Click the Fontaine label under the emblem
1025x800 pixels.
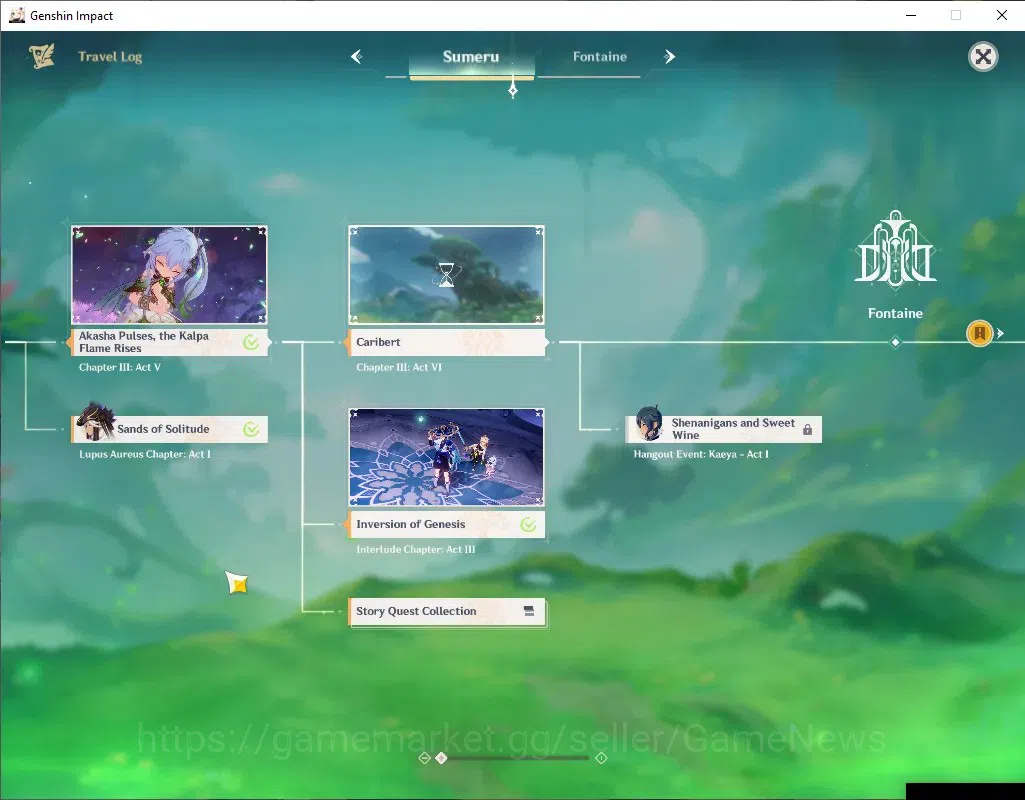pos(895,314)
